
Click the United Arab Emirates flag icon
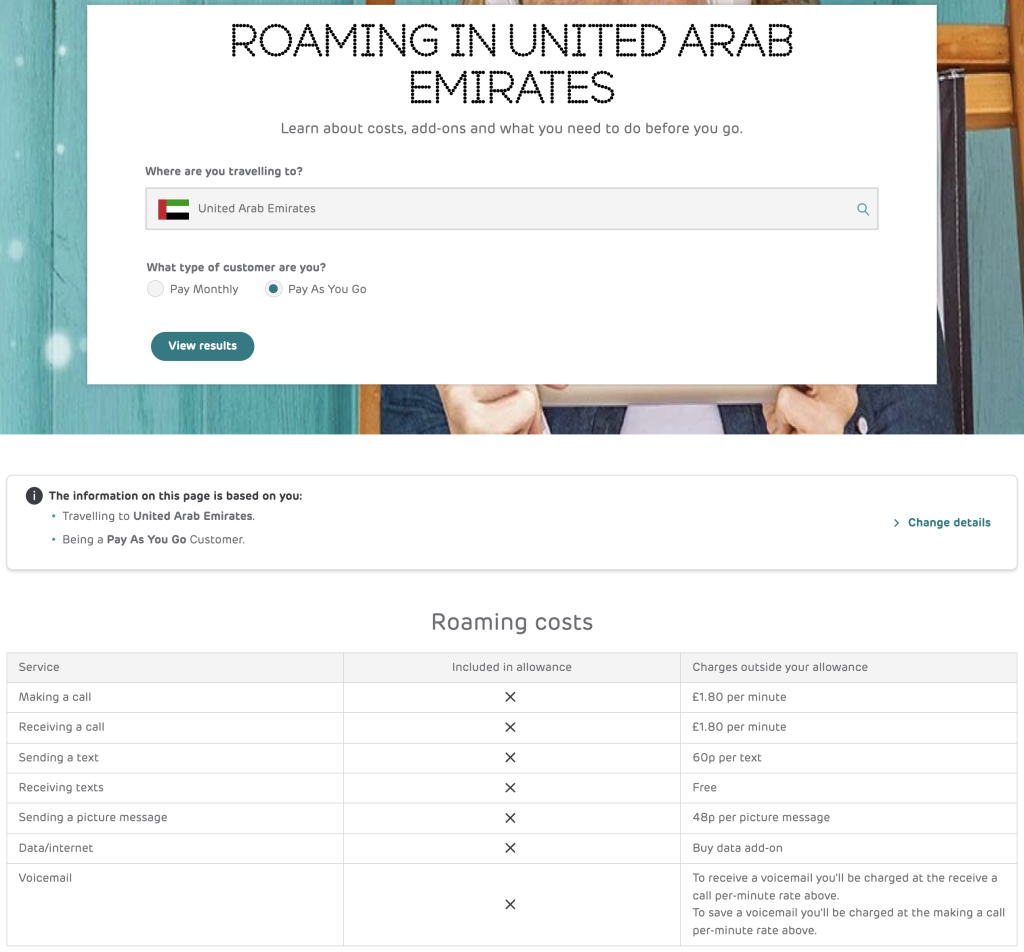click(174, 209)
